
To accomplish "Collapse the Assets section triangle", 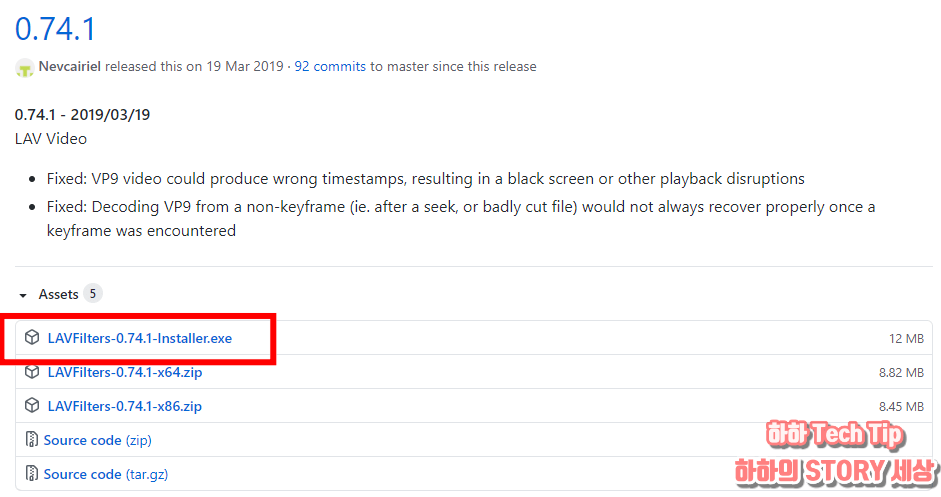I will coord(23,295).
